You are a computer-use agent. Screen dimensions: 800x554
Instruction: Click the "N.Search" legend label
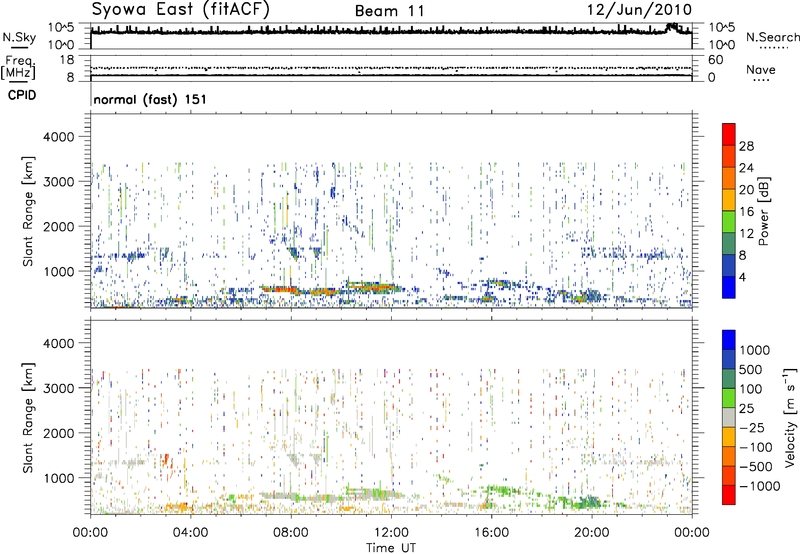[772, 37]
